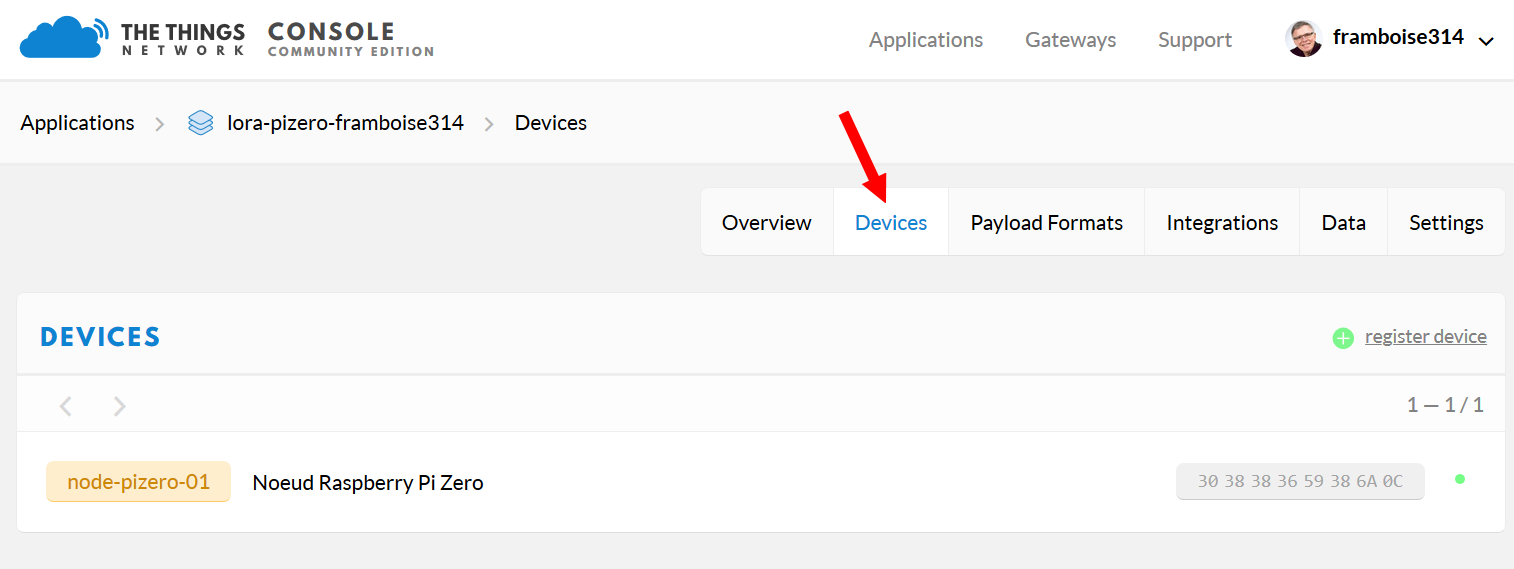Click The Things Network cloud logo
1514x569 pixels.
tap(64, 38)
